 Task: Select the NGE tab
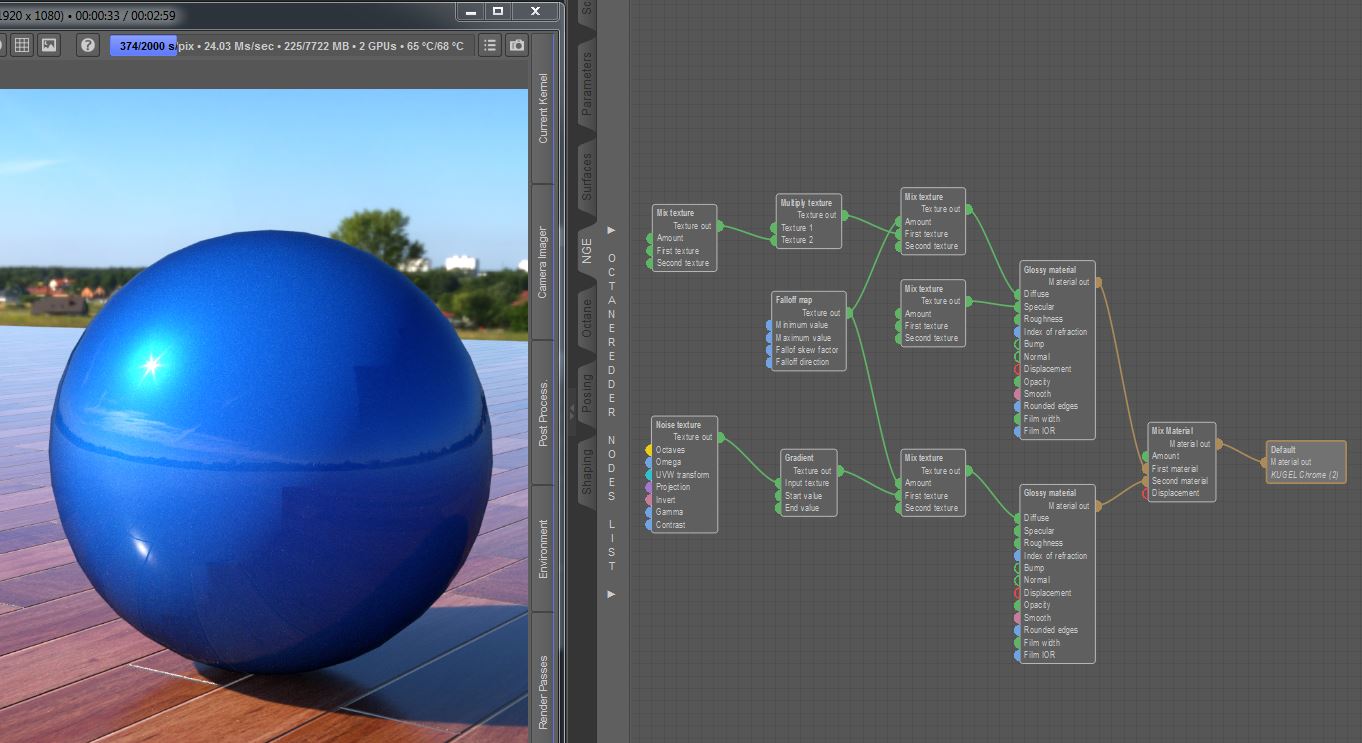tap(587, 250)
